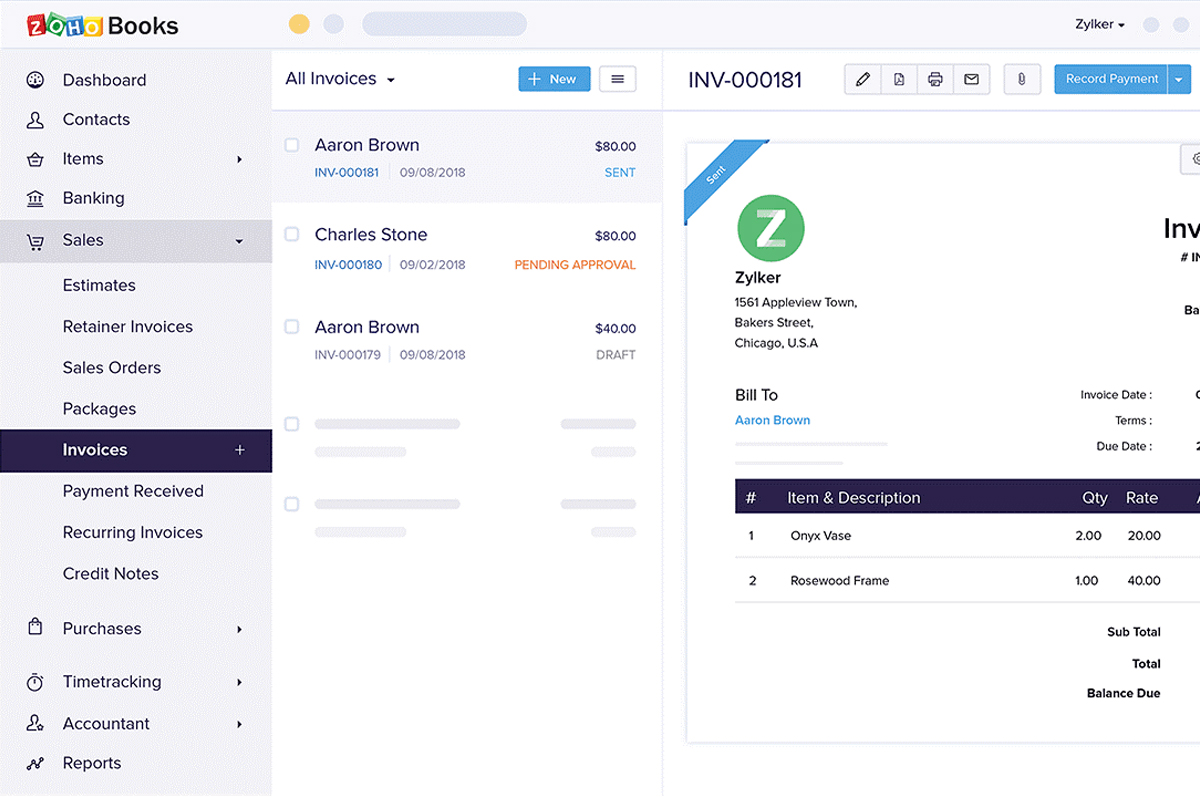This screenshot has height=797, width=1200.
Task: Click the Rosewood Frame line item
Action: coord(840,580)
